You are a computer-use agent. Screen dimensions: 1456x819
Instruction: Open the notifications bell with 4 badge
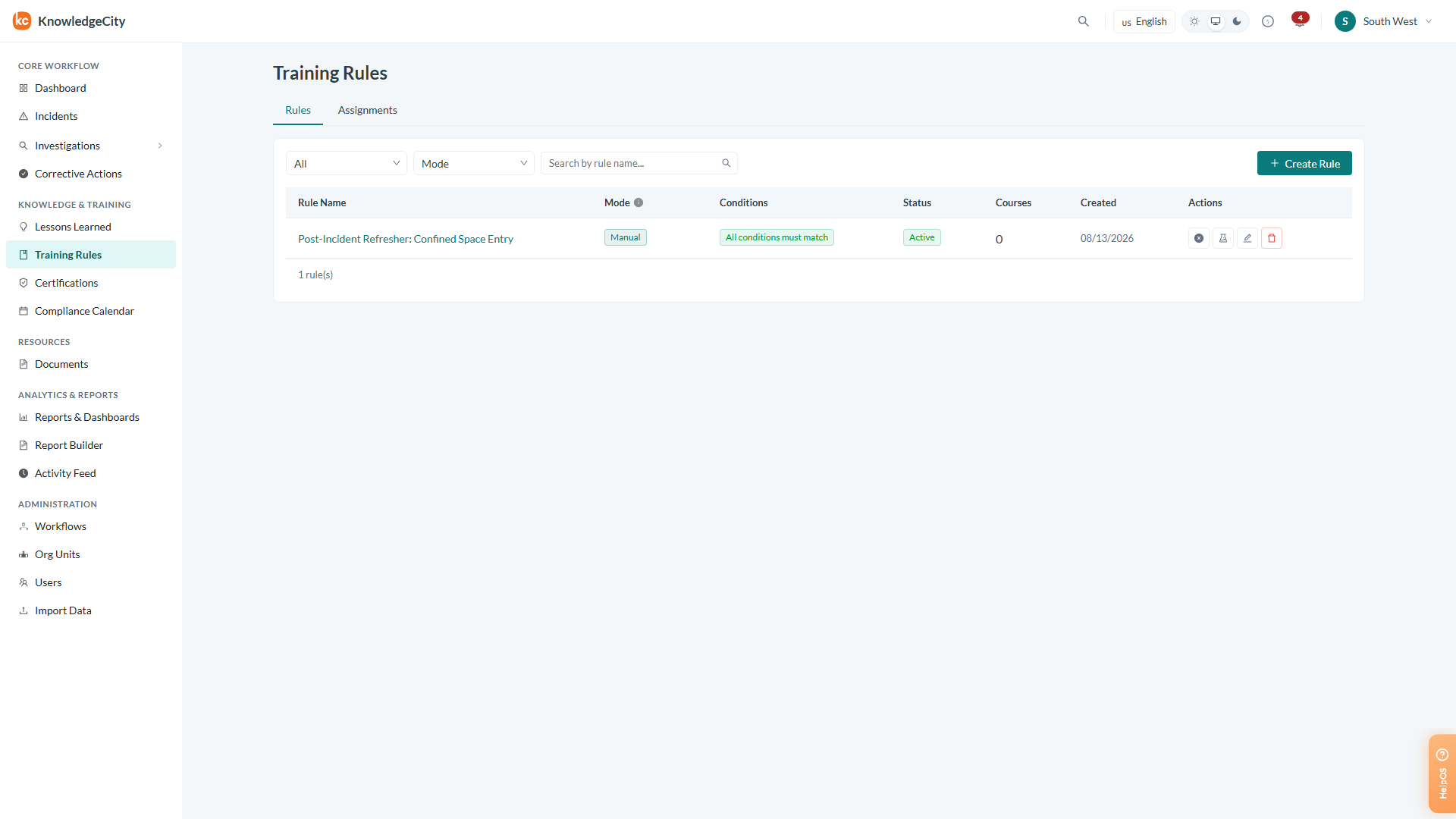click(1300, 21)
